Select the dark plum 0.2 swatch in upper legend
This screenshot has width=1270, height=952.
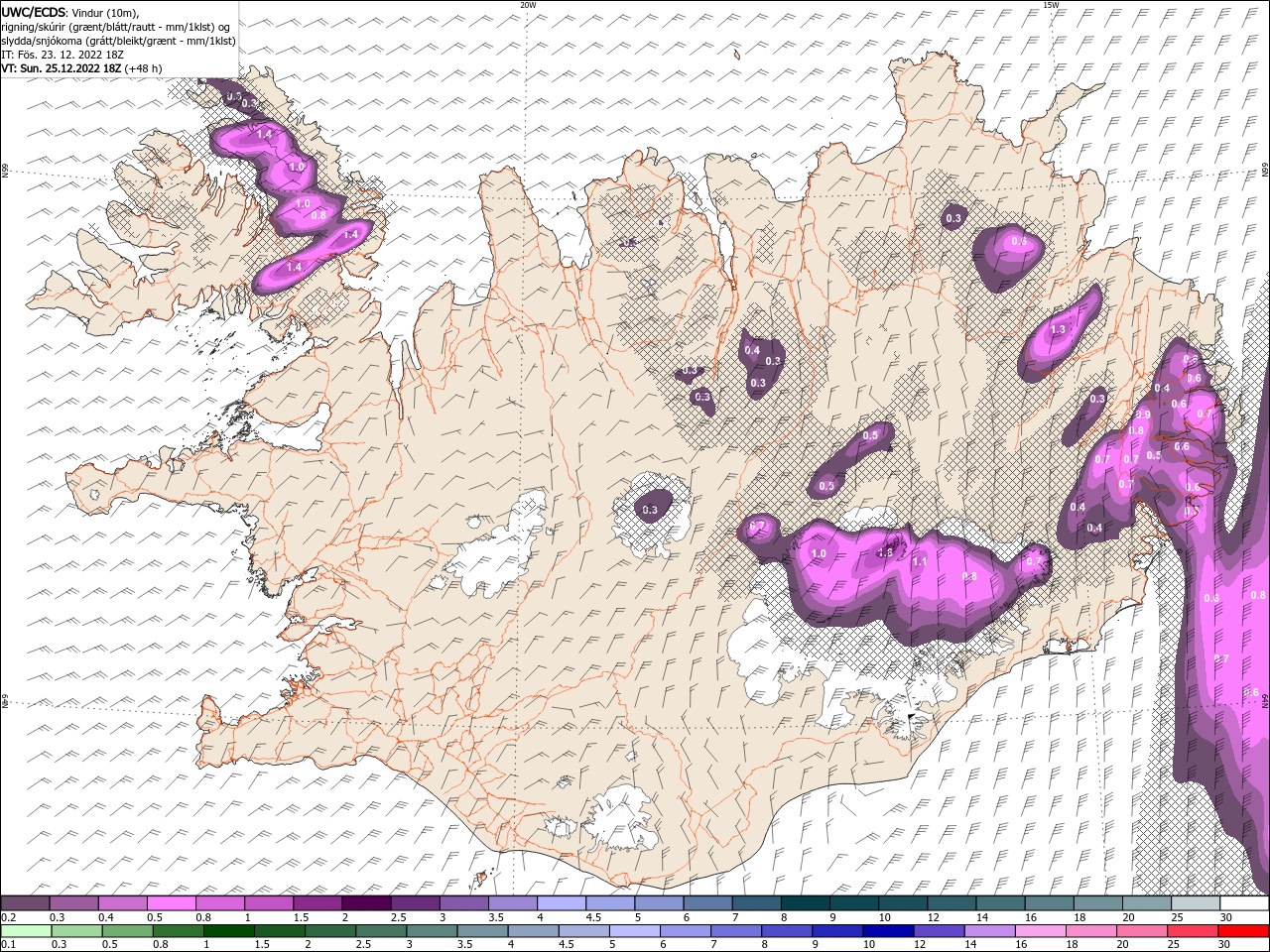[26, 903]
